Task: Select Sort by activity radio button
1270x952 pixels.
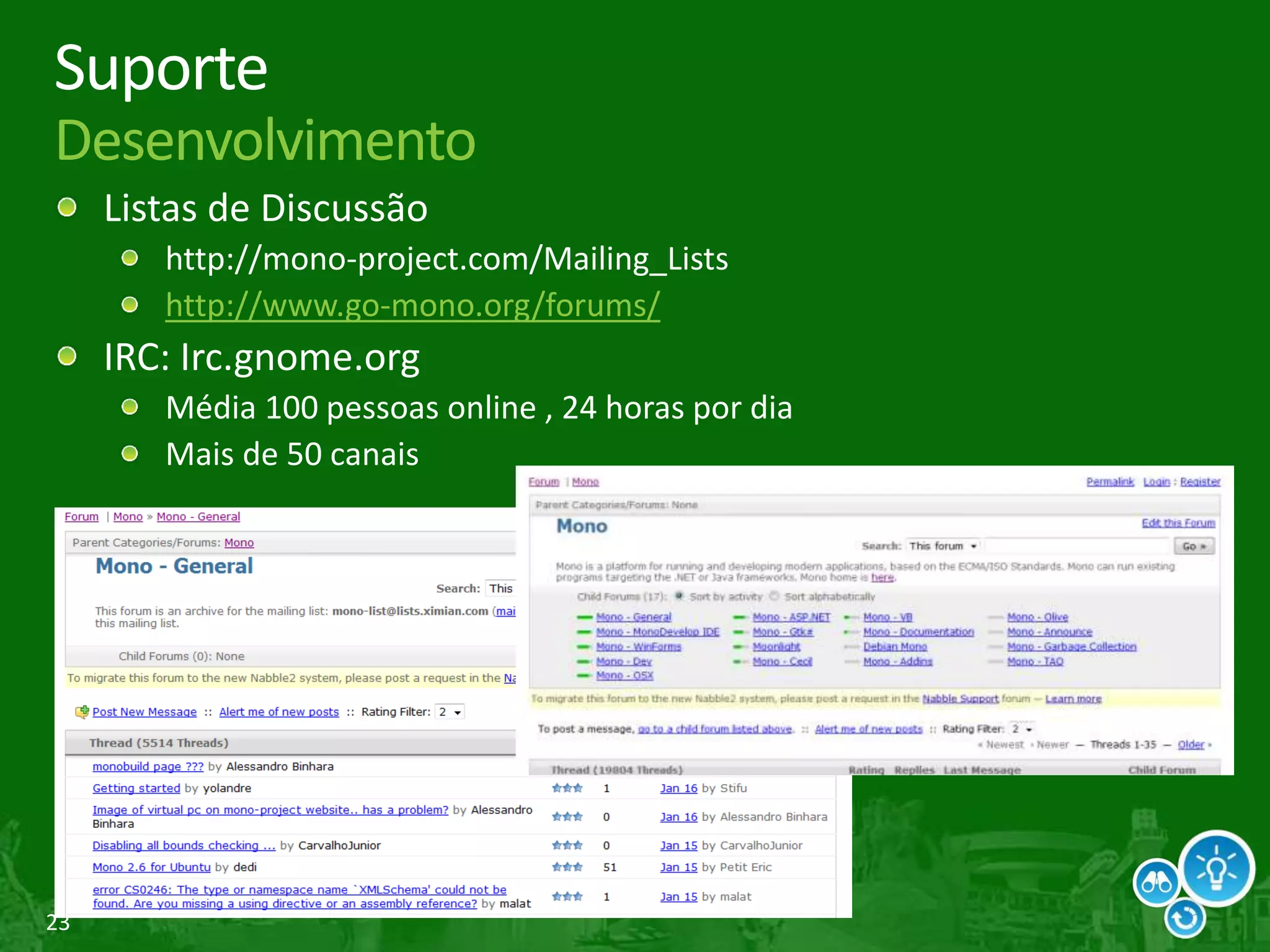Action: [x=679, y=596]
